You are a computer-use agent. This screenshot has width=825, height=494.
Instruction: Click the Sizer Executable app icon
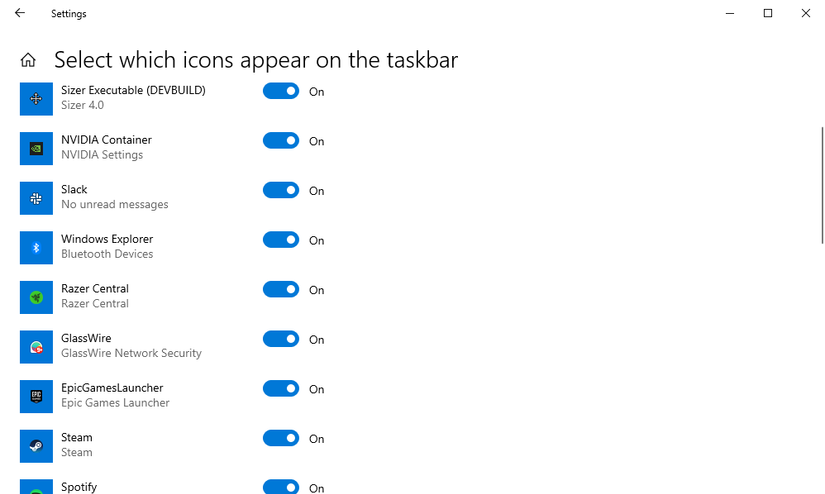(x=36, y=99)
